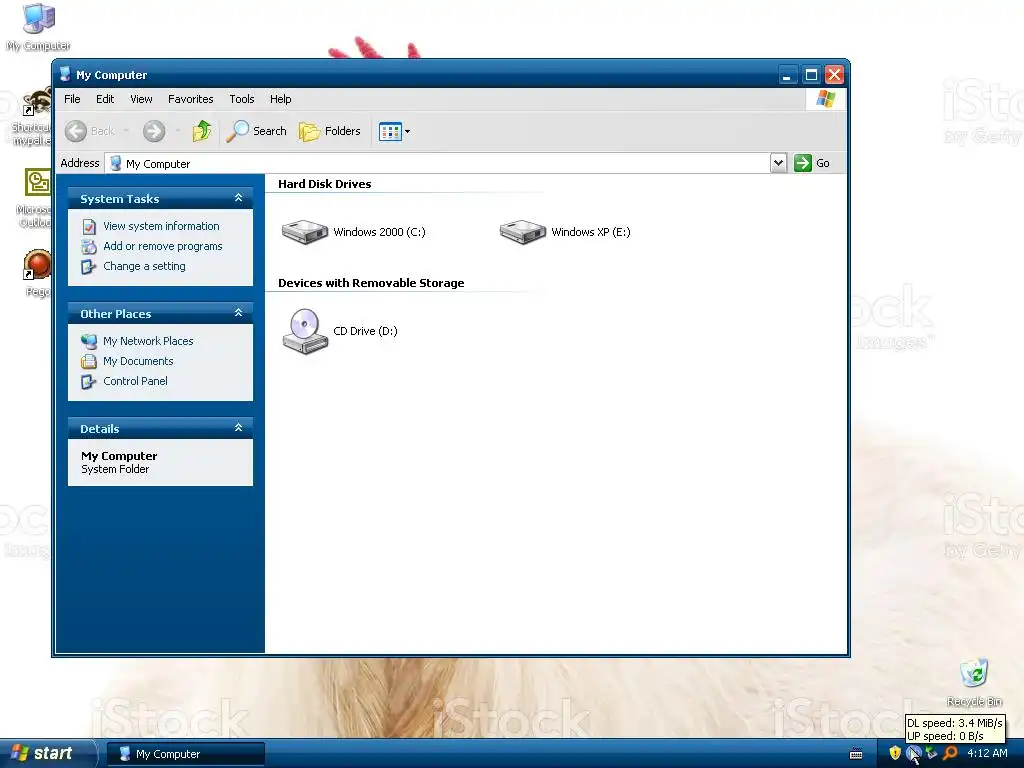
Task: Open the Views icon dropdown
Action: tap(394, 131)
